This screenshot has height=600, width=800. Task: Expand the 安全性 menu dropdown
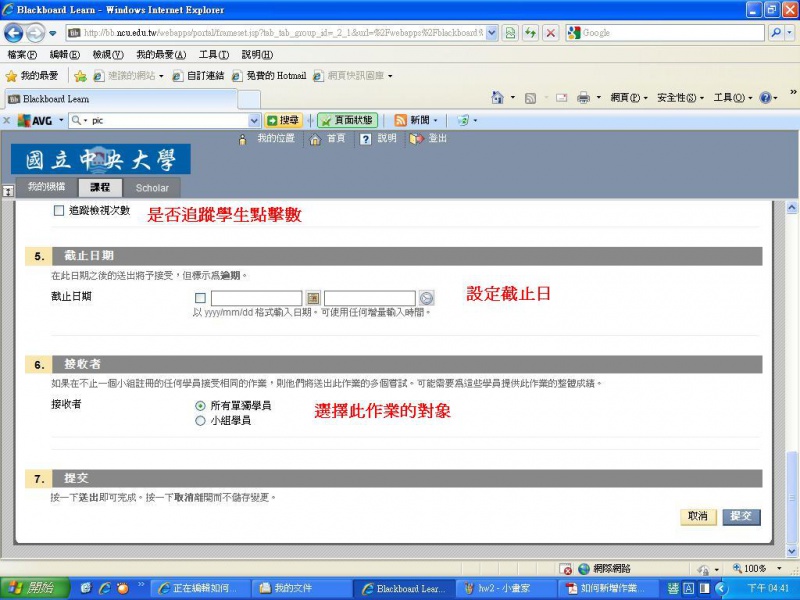pos(703,98)
